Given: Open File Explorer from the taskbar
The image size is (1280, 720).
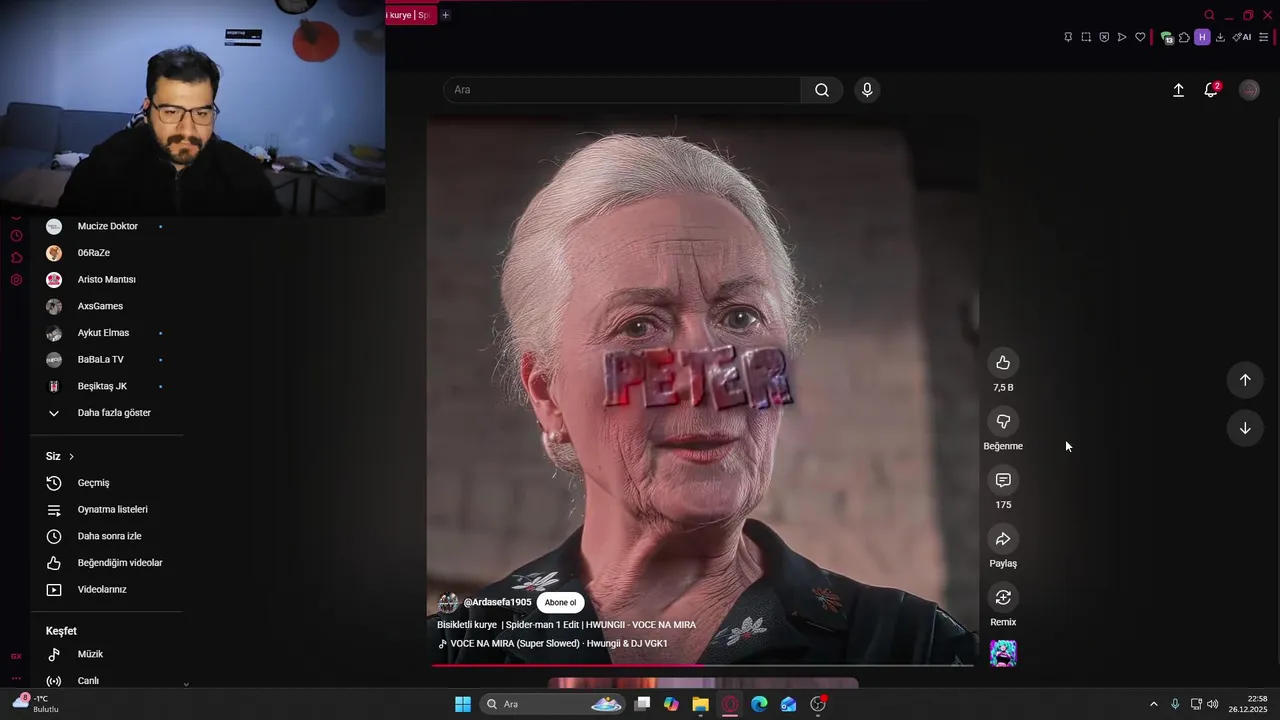Looking at the screenshot, I should coord(700,704).
